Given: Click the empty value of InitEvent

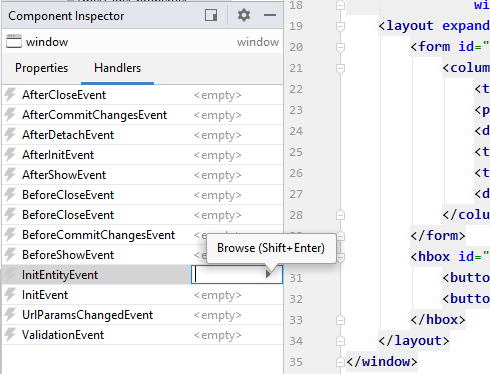Looking at the screenshot, I should click(x=217, y=295).
